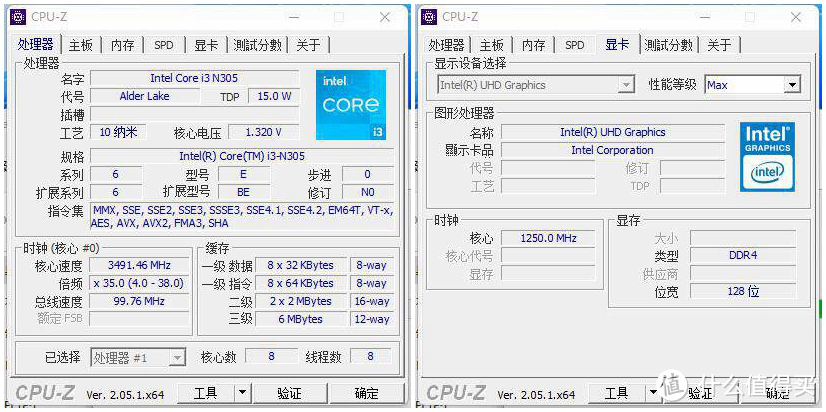The height and width of the screenshot is (412, 826).
Task: Open the 性能等级 Max dropdown
Action: (x=753, y=85)
